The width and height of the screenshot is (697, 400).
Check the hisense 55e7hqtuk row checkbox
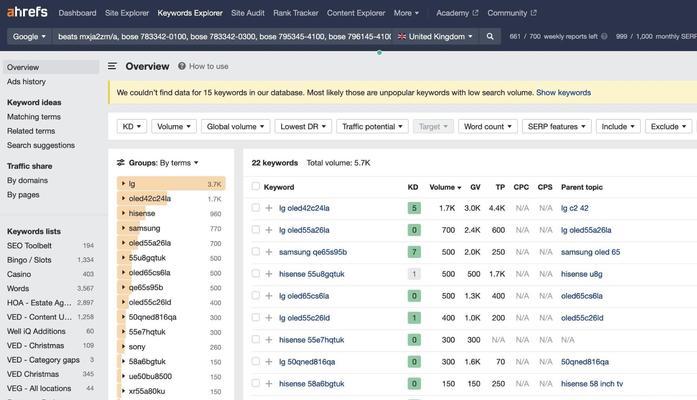tap(256, 340)
